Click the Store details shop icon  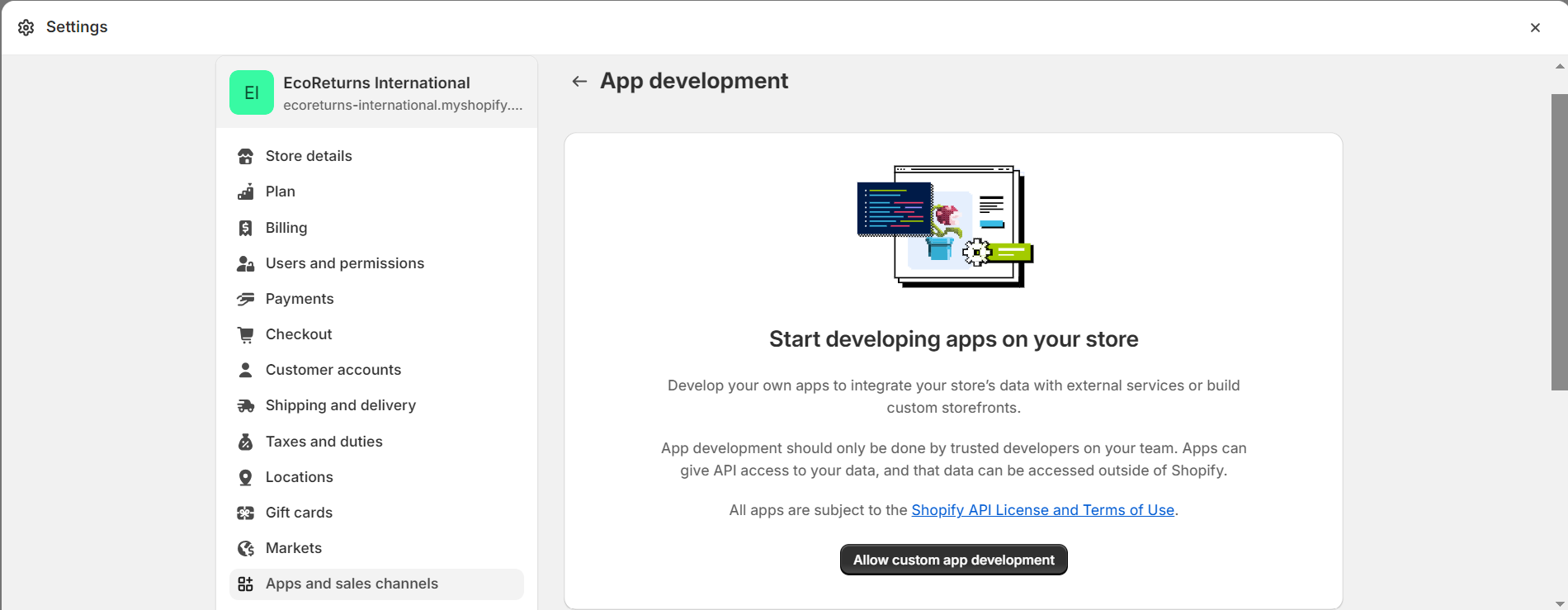[245, 156]
